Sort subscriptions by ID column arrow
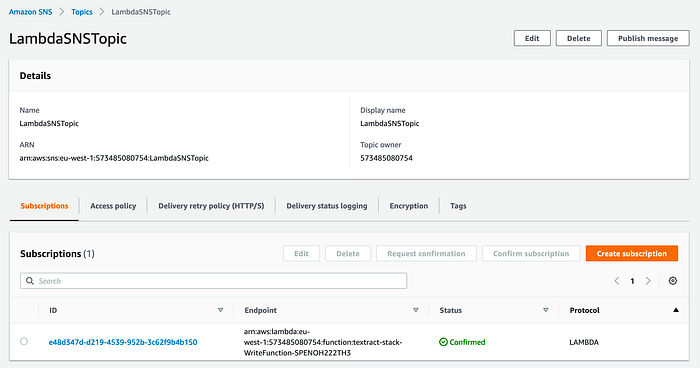 [221, 310]
